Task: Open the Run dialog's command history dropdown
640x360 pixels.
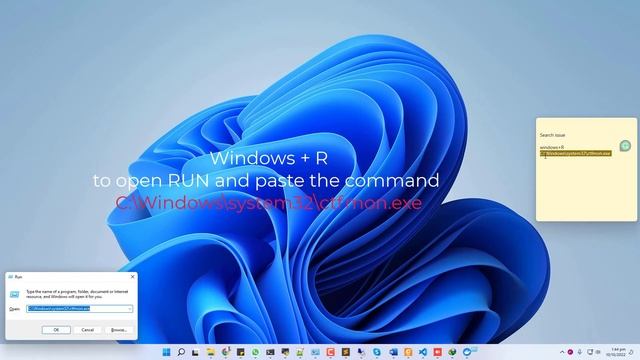Action: click(130, 309)
